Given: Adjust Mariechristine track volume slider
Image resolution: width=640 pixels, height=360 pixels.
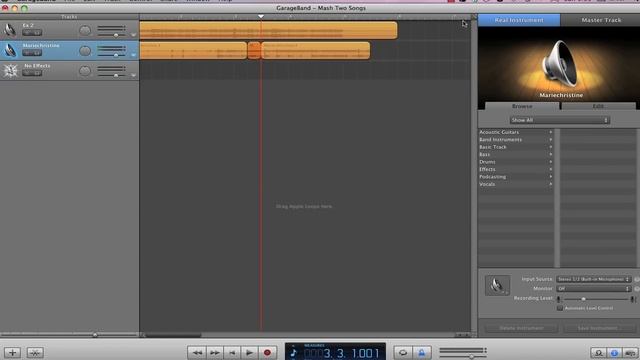Looking at the screenshot, I should [116, 55].
